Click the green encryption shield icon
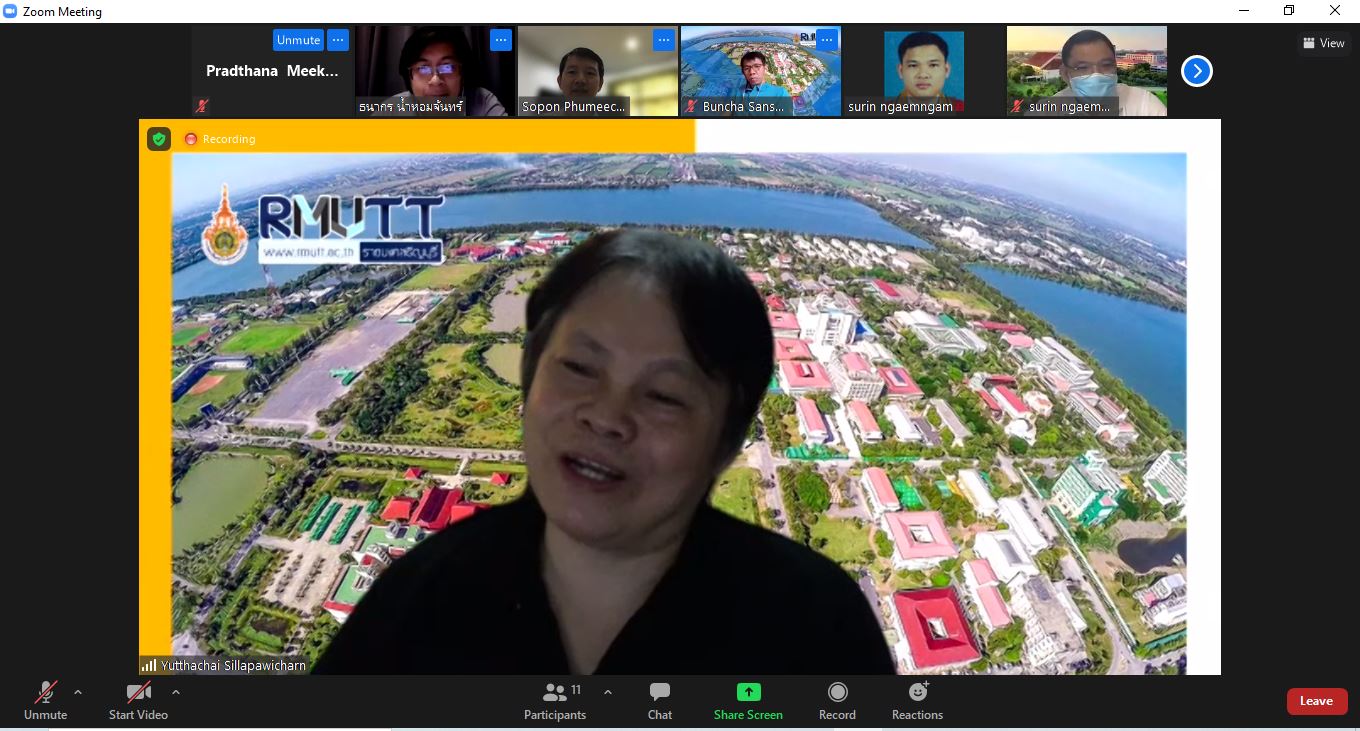This screenshot has height=731, width=1360. (x=159, y=139)
